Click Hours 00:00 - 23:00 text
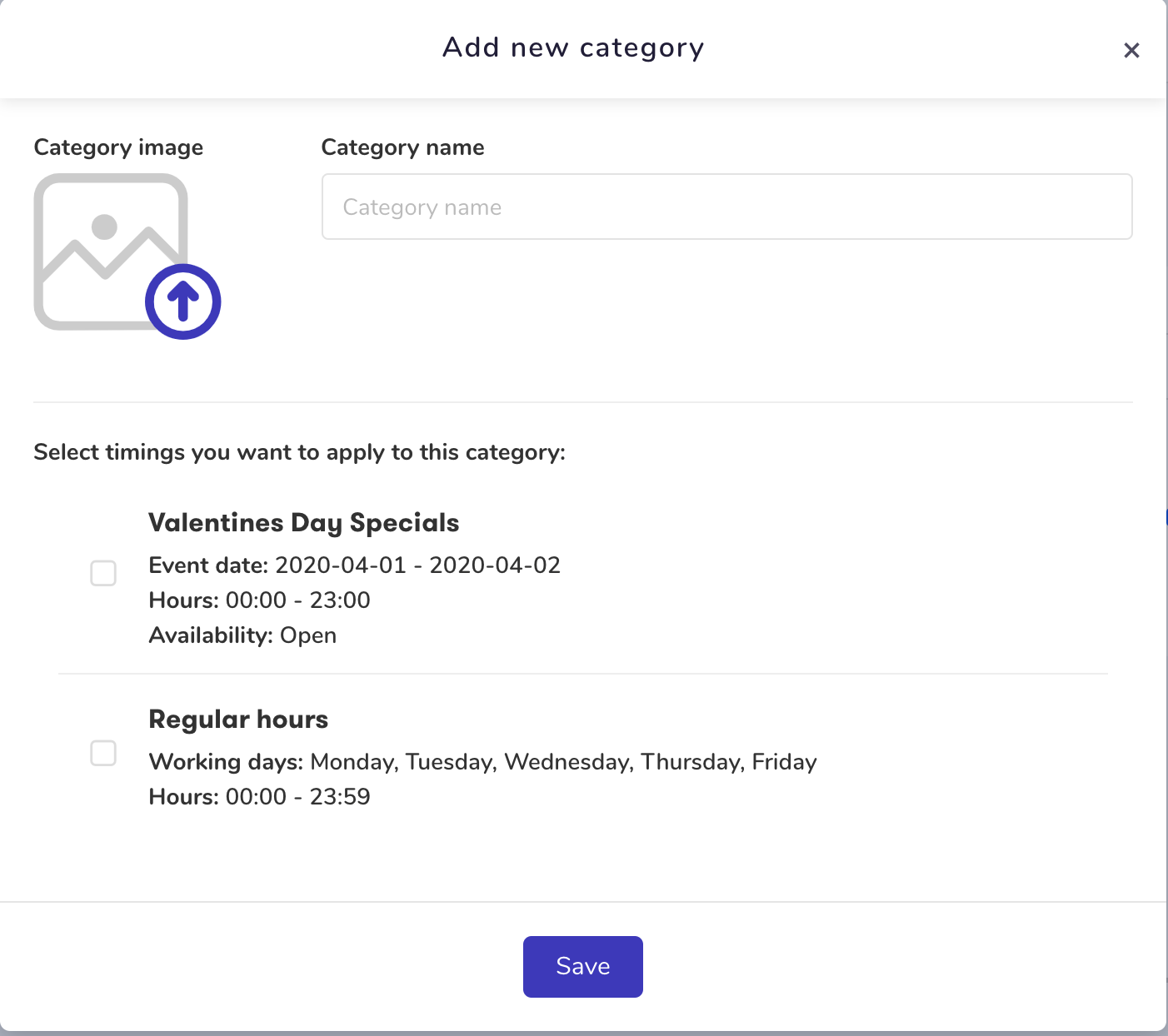 [x=260, y=600]
